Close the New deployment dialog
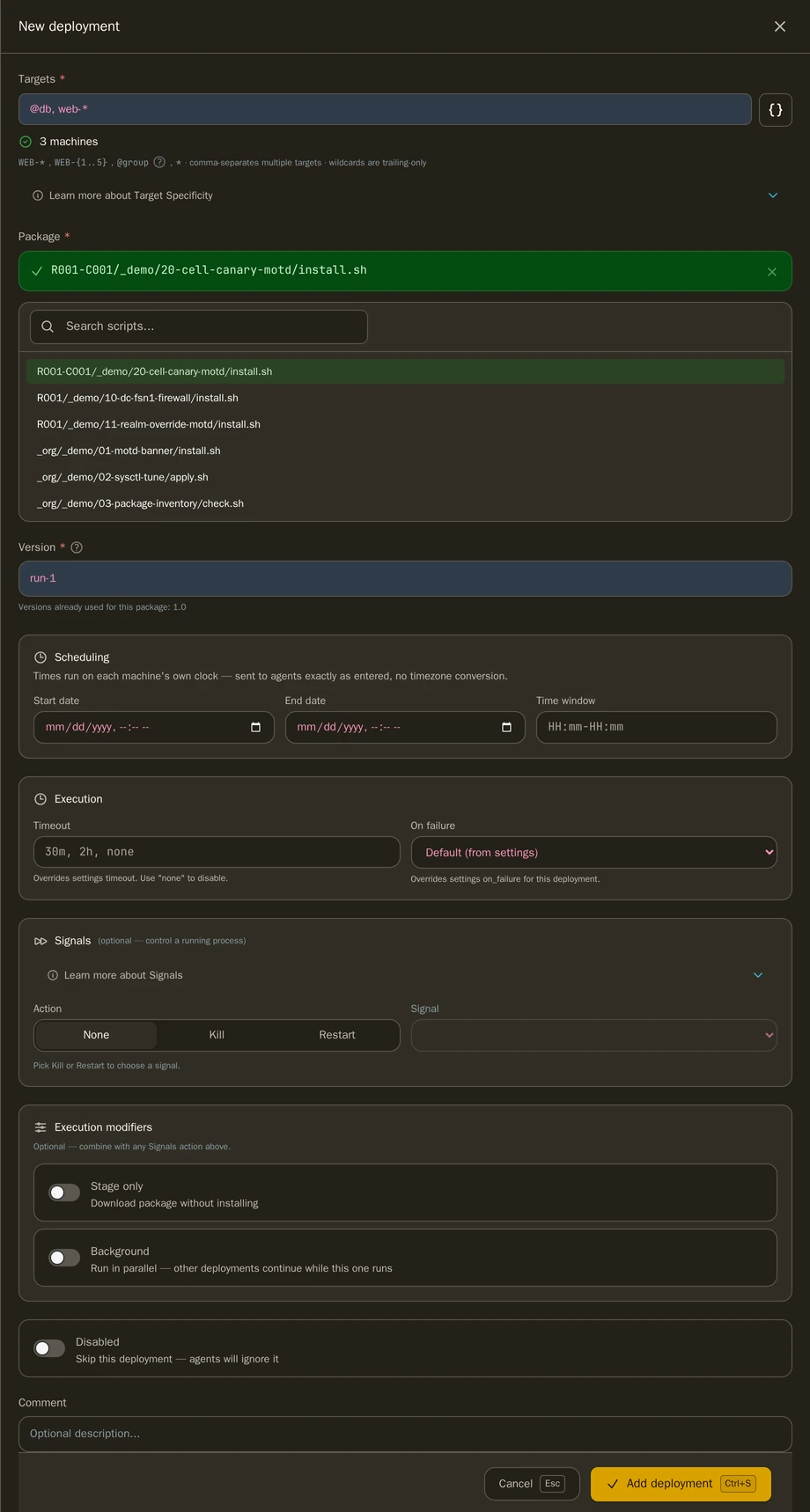The height and width of the screenshot is (1512, 810). 779,26
